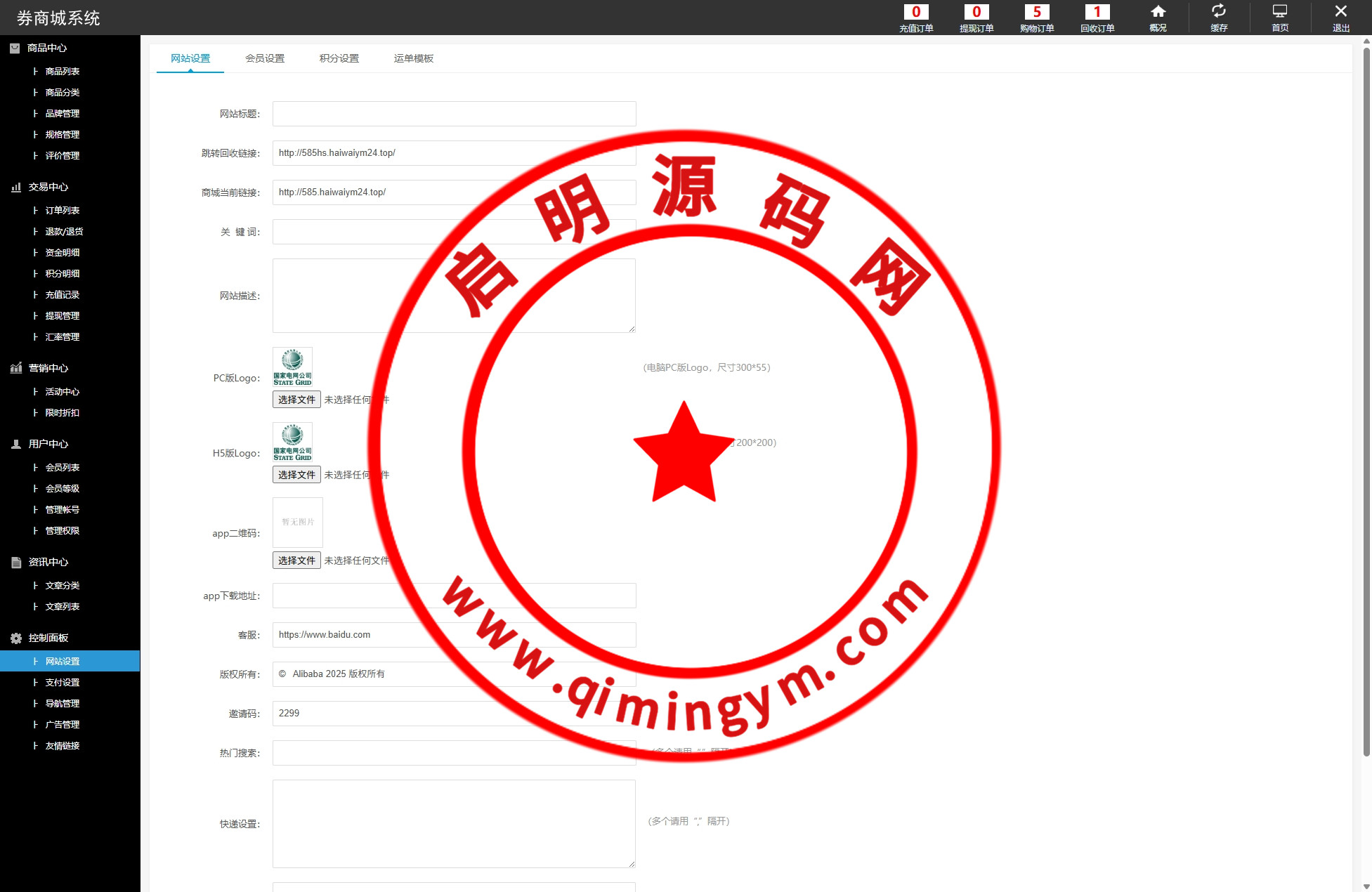Screen dimensions: 1372x892
Task: Collapse the 控制面板 sidebar section
Action: coord(48,638)
